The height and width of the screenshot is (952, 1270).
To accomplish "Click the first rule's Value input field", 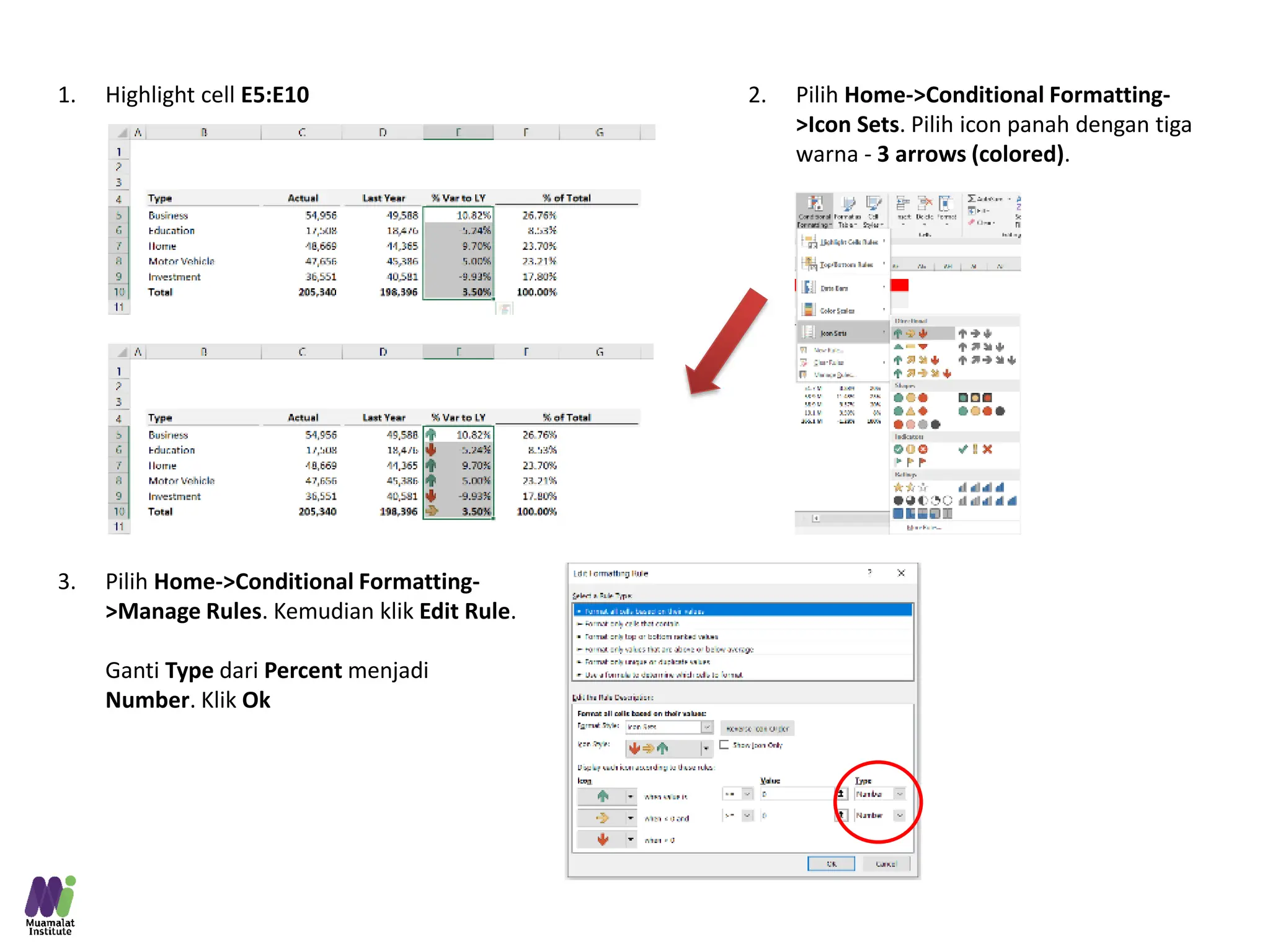I will [x=797, y=794].
